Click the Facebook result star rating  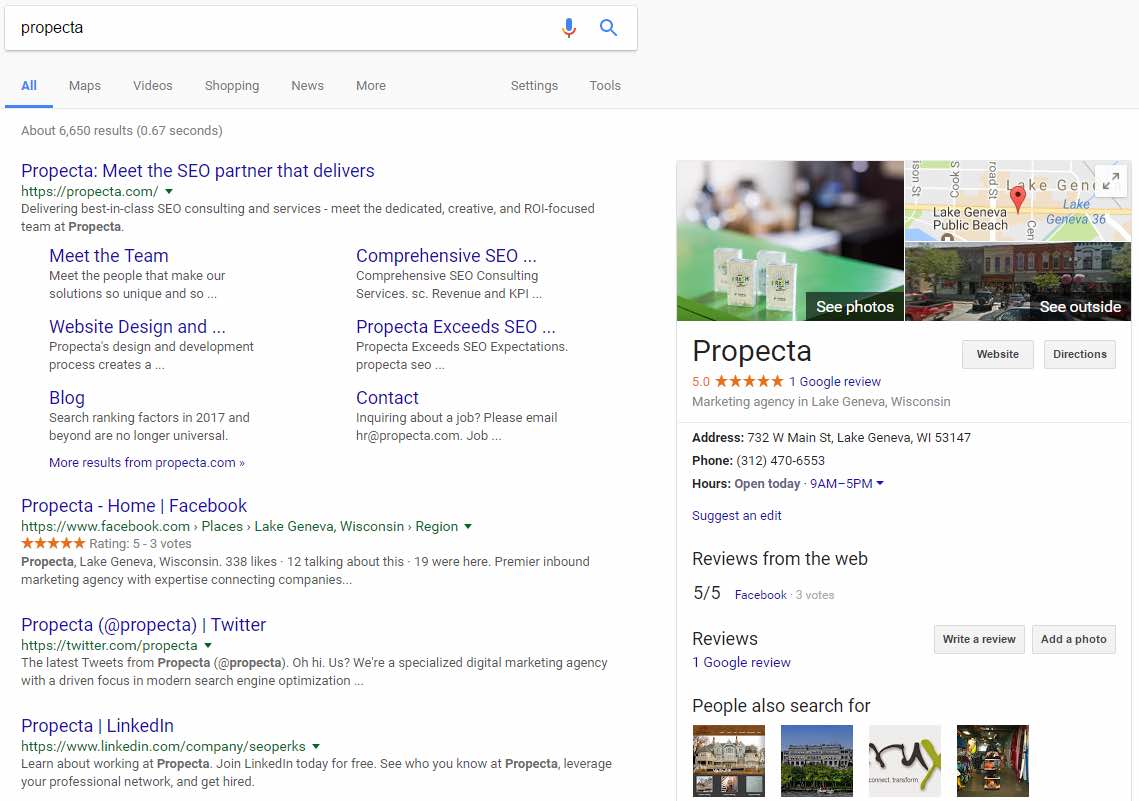tap(53, 543)
